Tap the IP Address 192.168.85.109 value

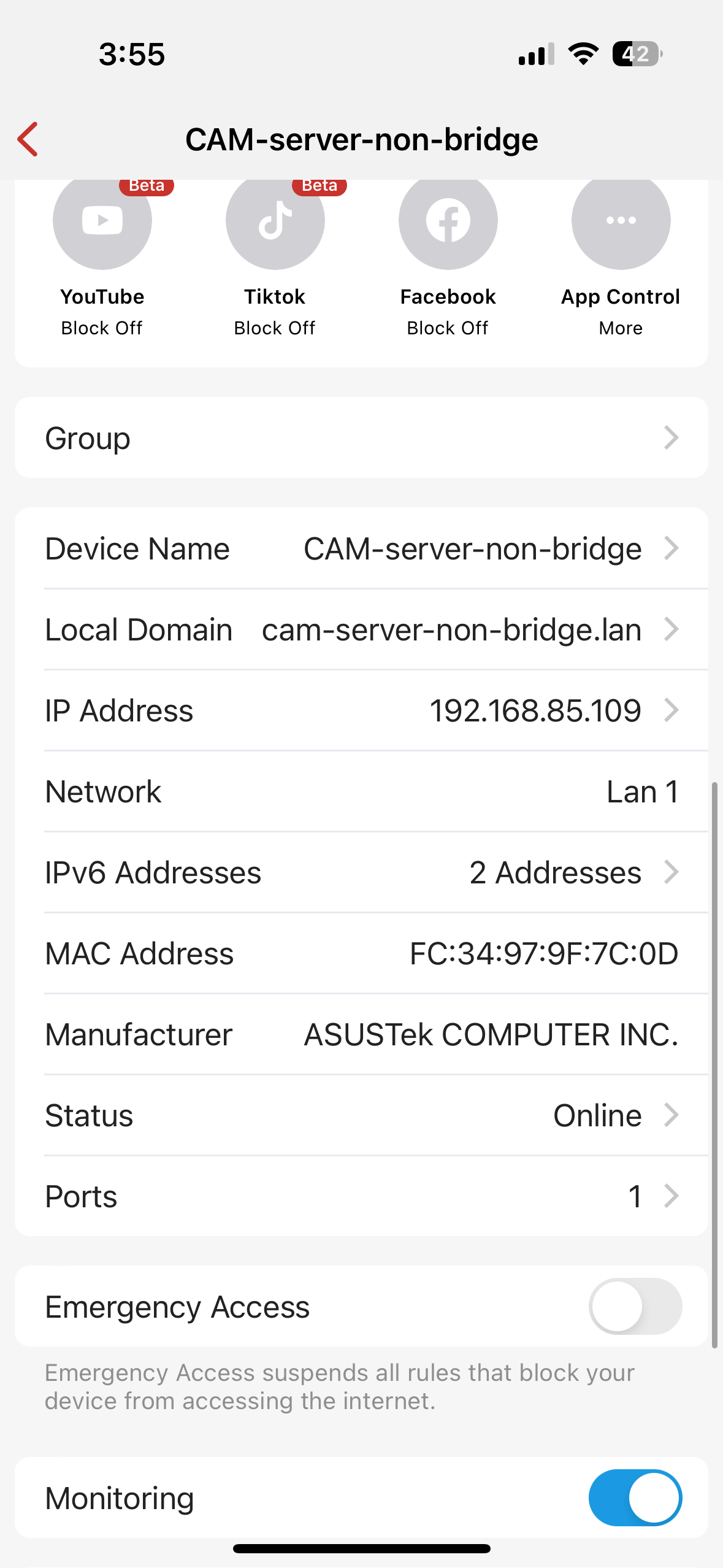click(x=535, y=711)
